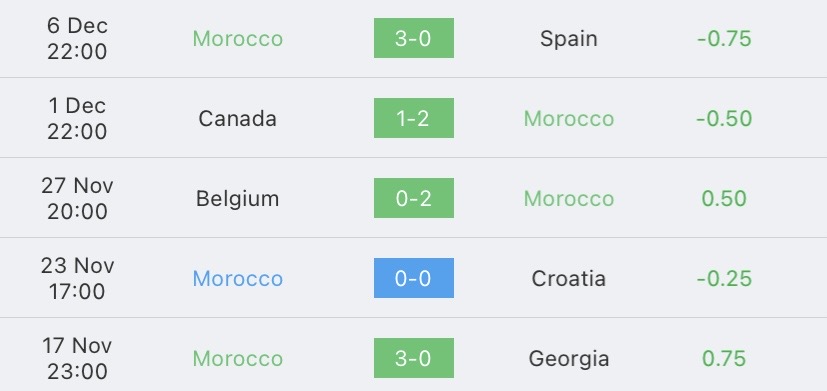
Task: Select the -0.75 handicap value
Action: coord(724,39)
